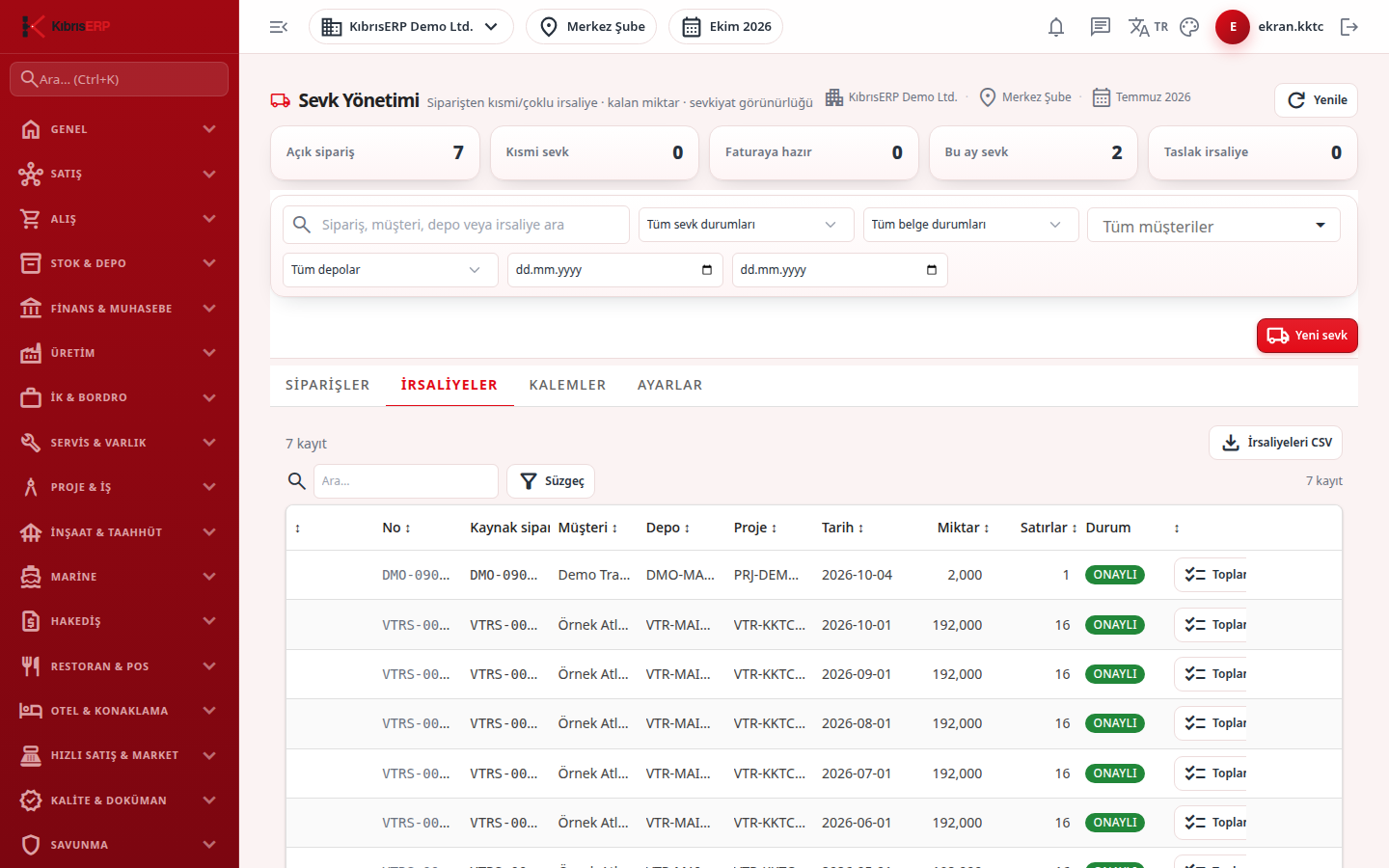1389x868 pixels.
Task: Open the Tüm depolar dropdown
Action: [390, 270]
